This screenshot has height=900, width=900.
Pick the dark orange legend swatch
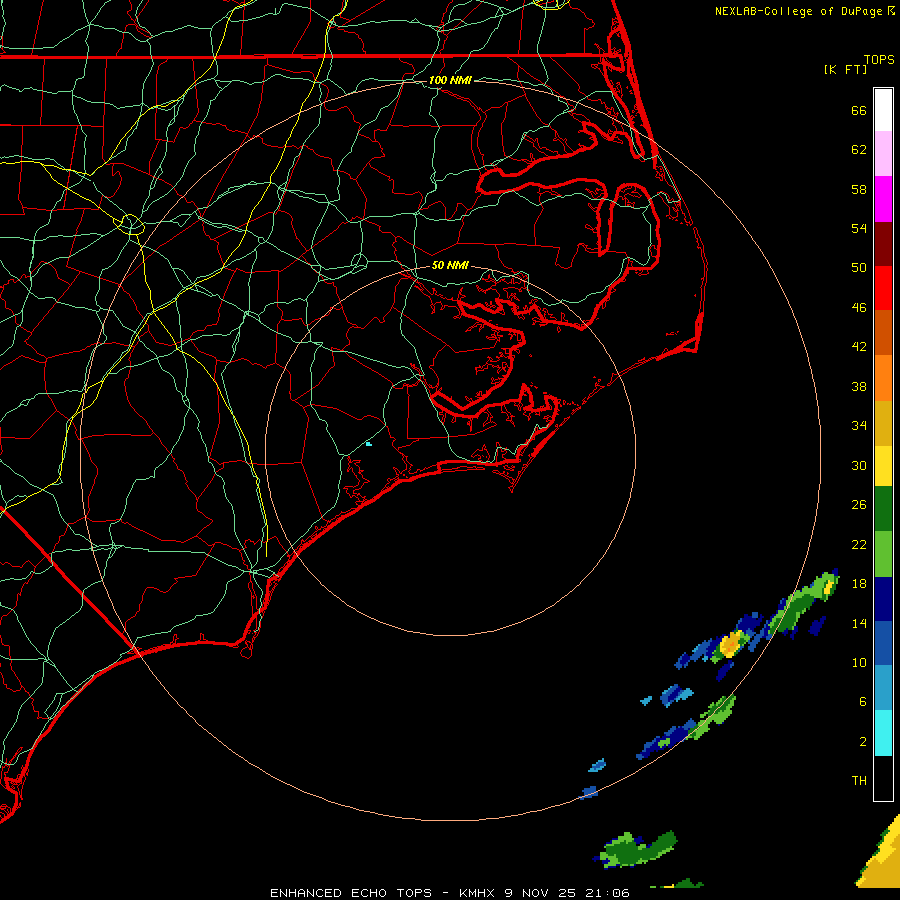883,333
